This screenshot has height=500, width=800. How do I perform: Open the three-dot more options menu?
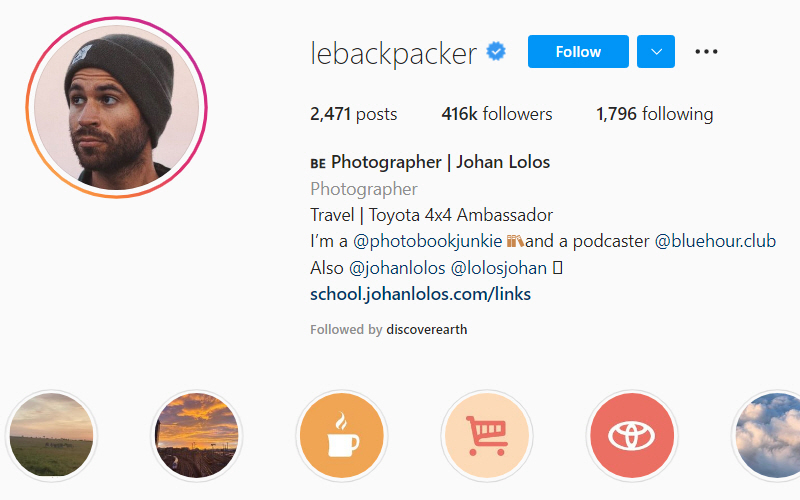(706, 52)
